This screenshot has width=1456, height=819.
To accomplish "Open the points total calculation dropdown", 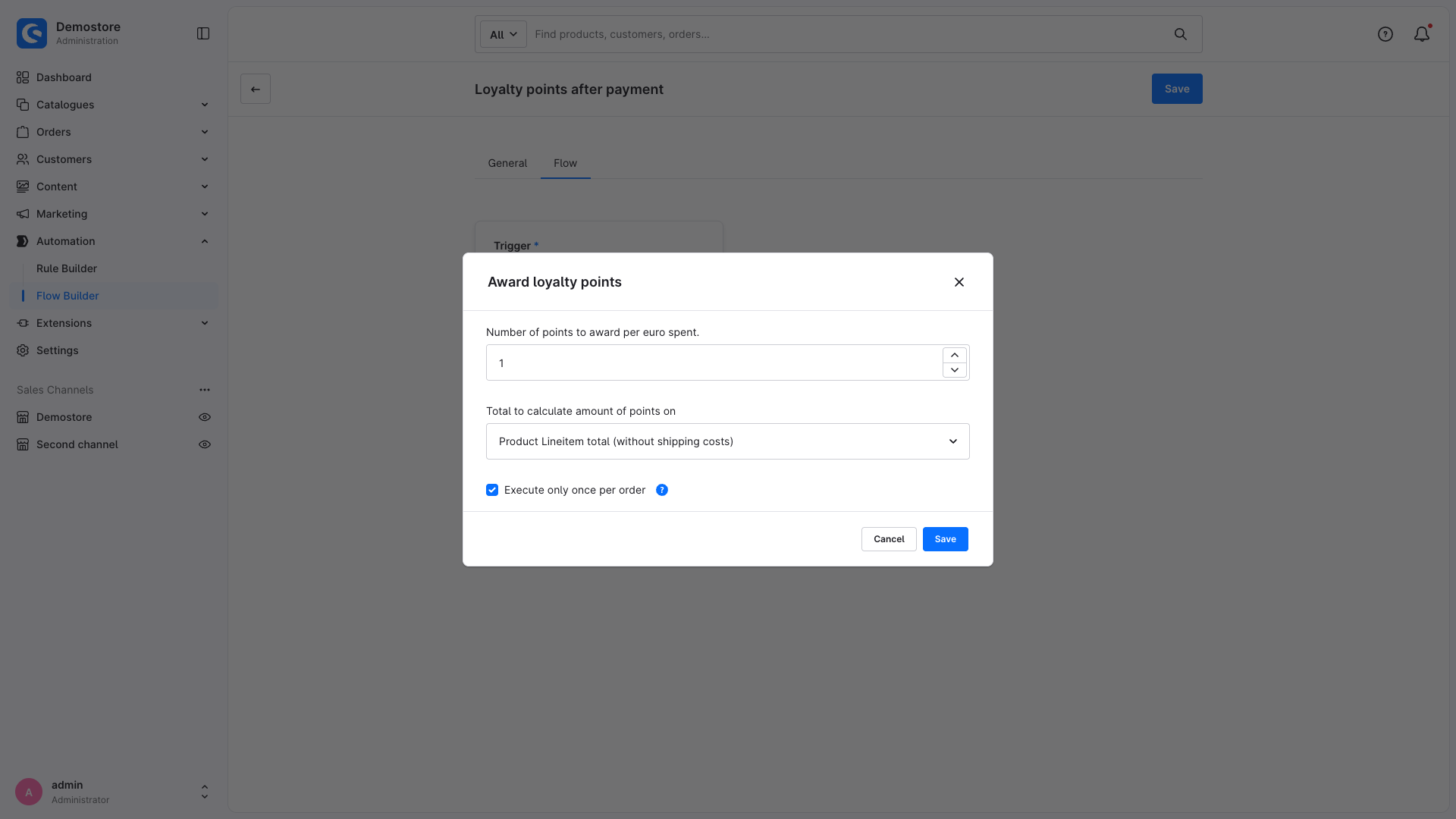I will point(728,441).
